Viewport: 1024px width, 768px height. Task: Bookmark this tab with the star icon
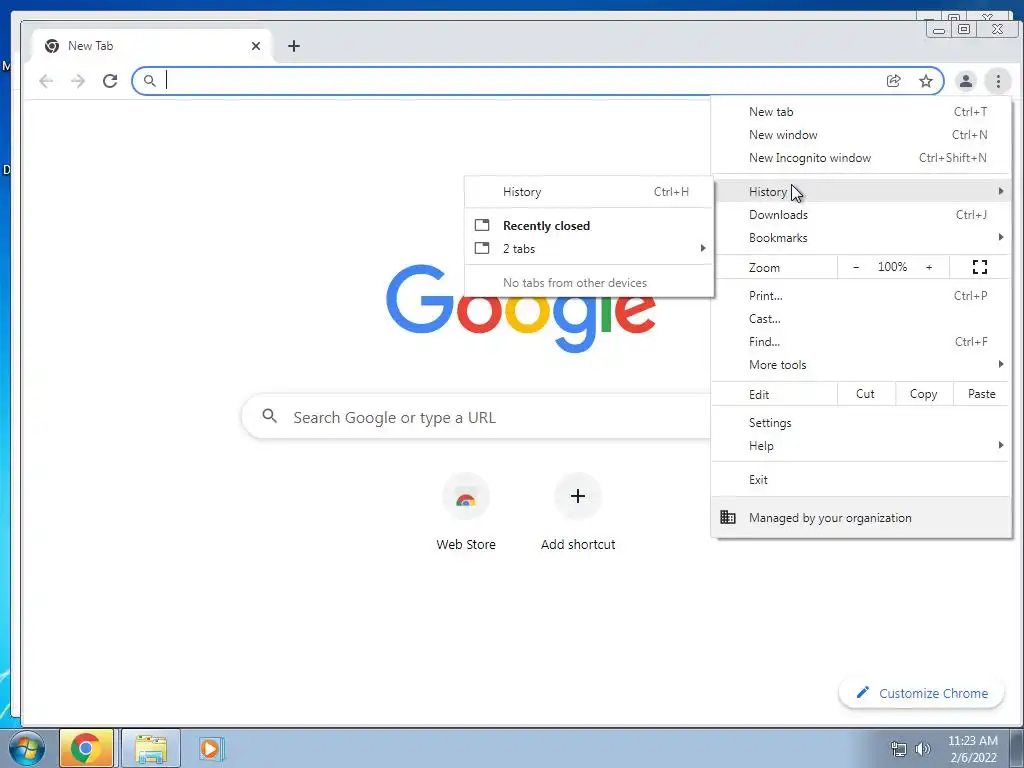[925, 81]
